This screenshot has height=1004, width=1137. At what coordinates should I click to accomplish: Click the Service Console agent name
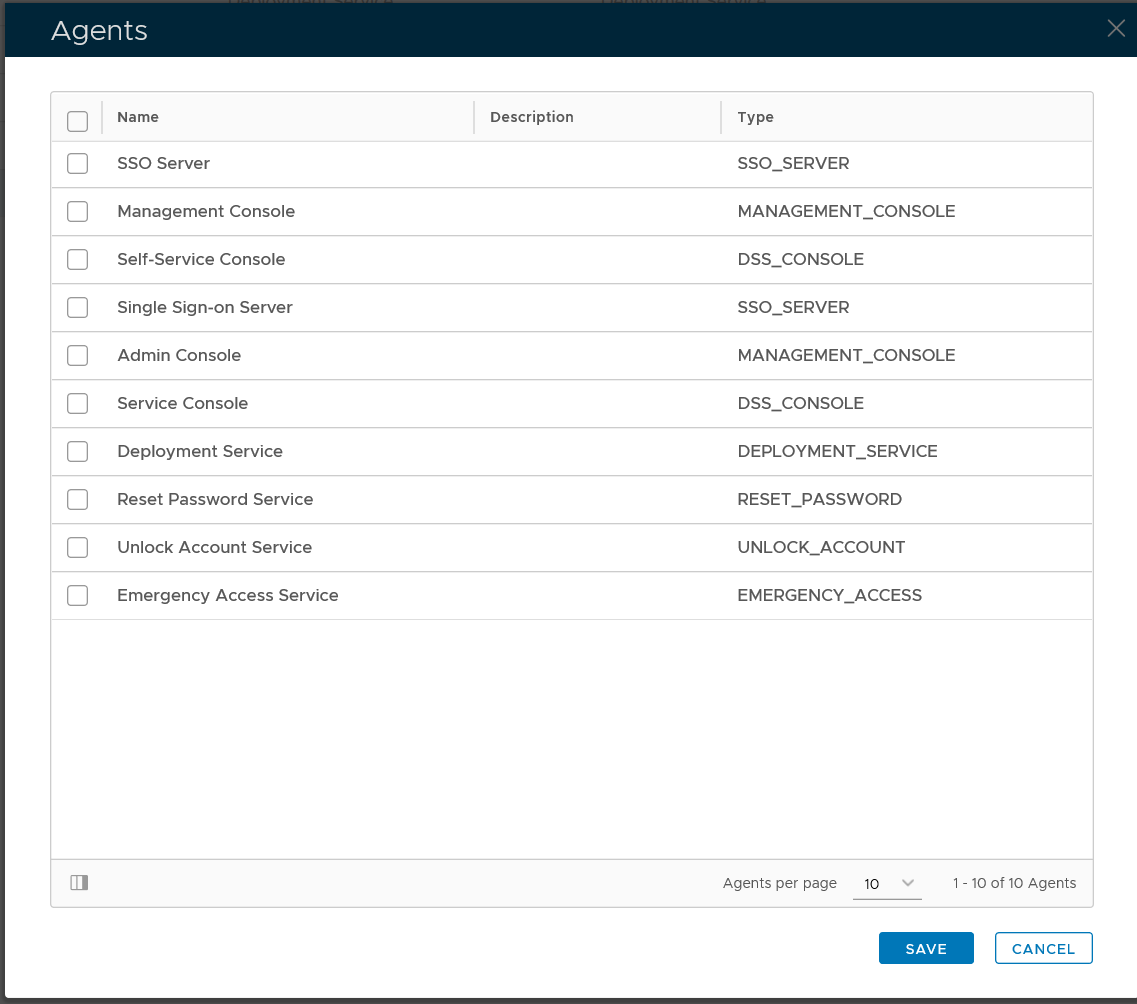(x=182, y=403)
